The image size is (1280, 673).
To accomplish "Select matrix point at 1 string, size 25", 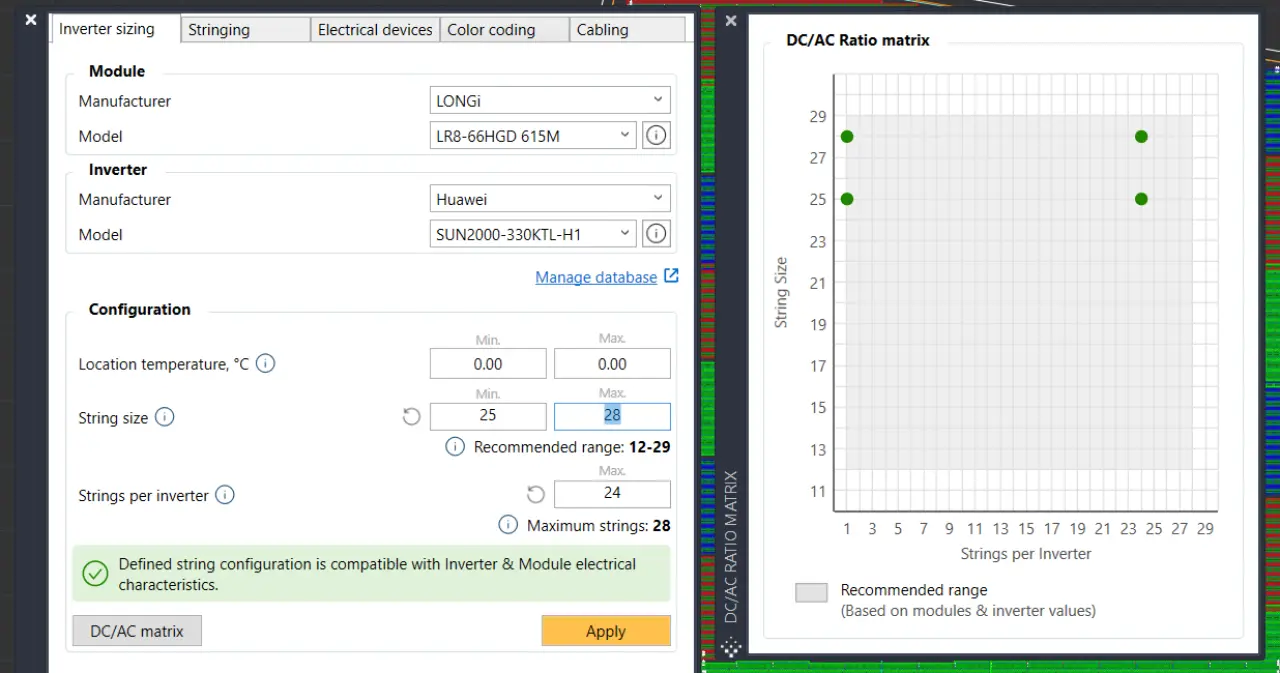I will (847, 199).
